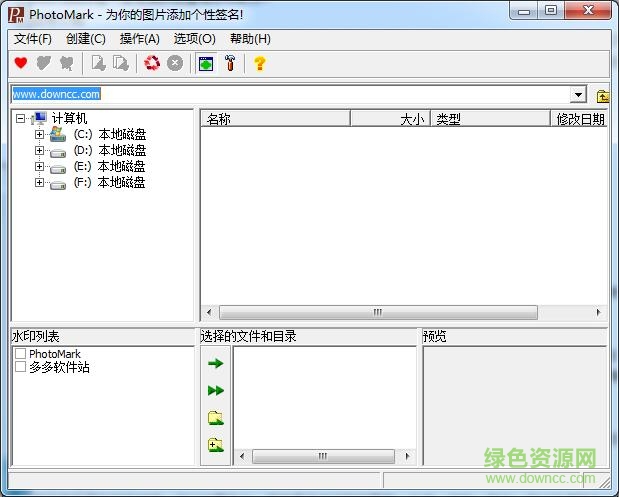Click the red heart toolbar icon
The height and width of the screenshot is (497, 619).
click(21, 63)
